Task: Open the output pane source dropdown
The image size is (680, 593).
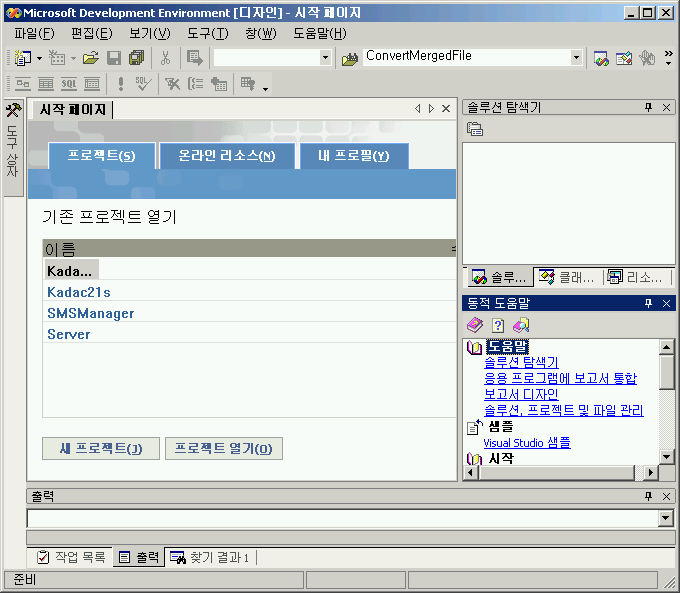Action: (x=665, y=518)
